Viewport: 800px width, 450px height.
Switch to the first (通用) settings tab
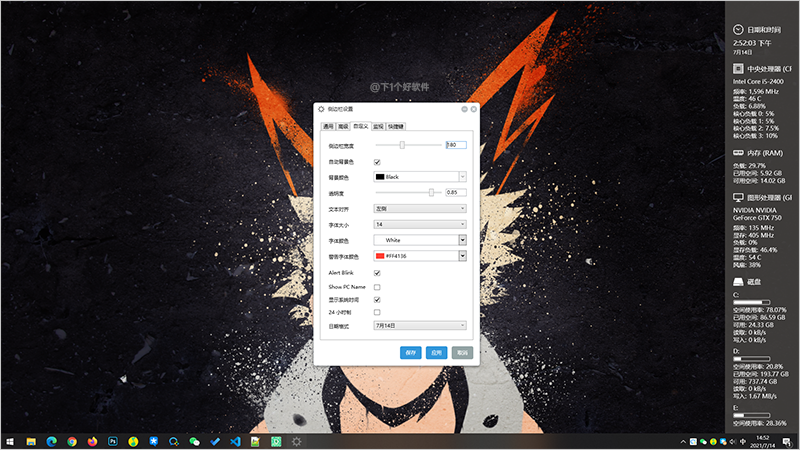tap(328, 127)
